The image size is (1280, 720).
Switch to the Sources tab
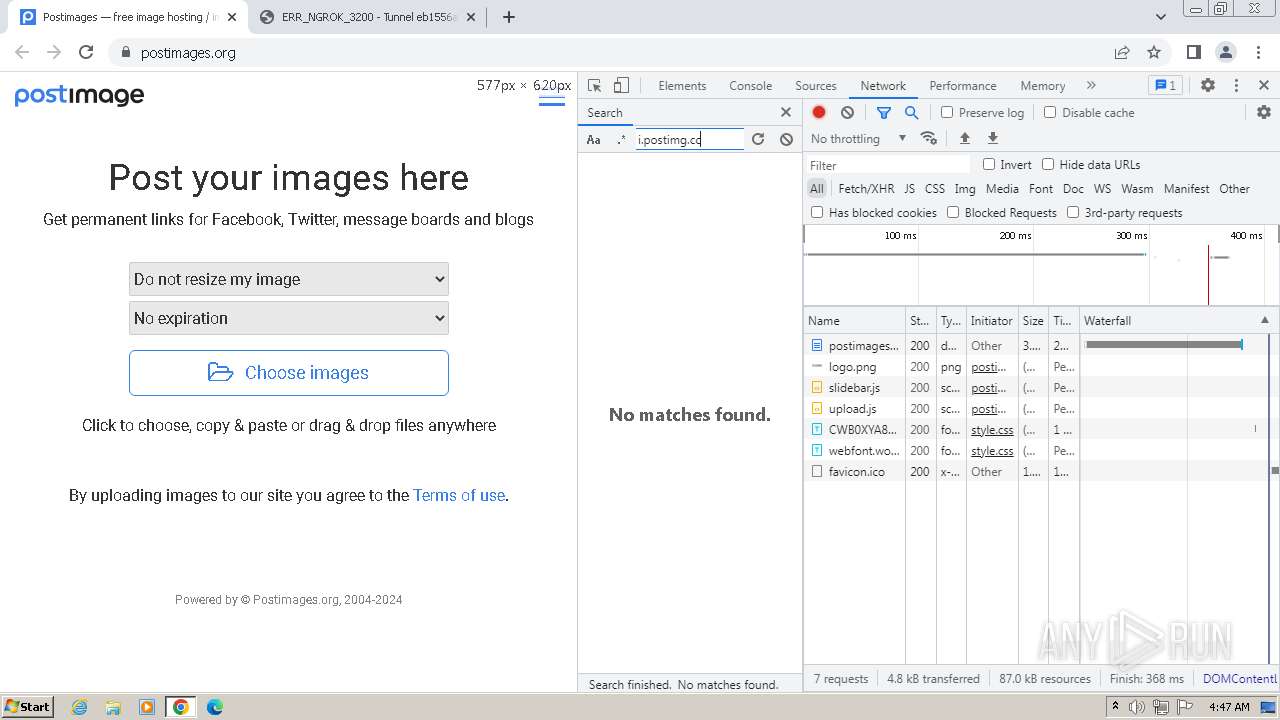coord(816,86)
